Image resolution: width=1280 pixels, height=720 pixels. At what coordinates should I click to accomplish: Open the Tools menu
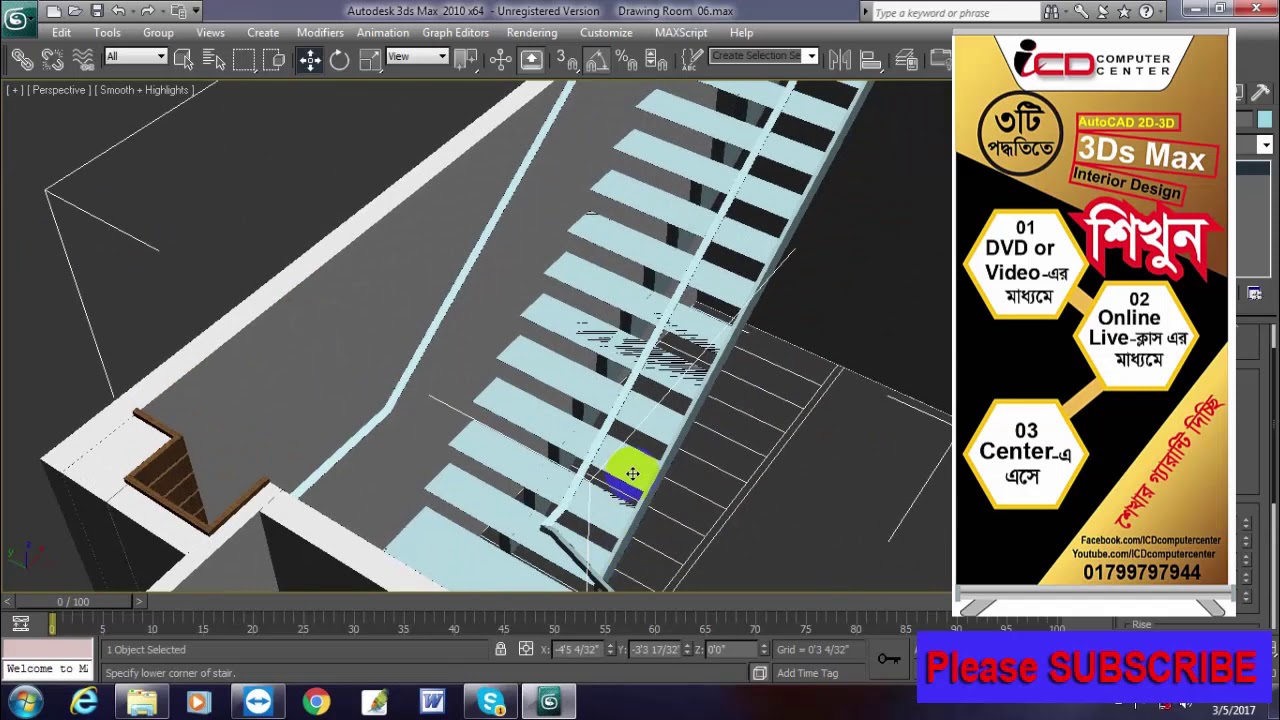(x=107, y=32)
